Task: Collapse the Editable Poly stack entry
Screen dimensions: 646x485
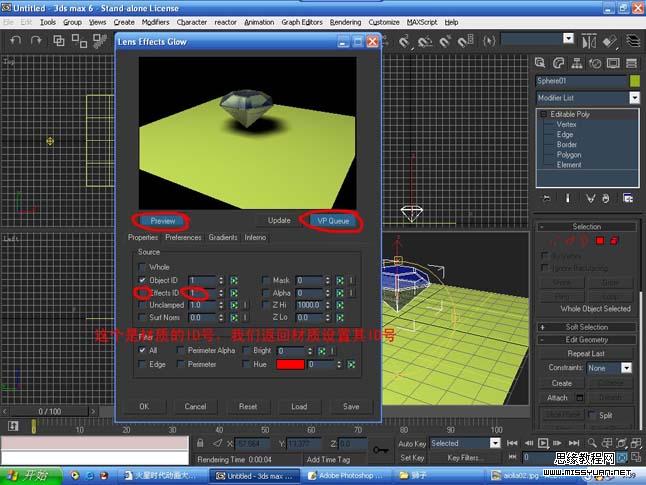Action: [x=543, y=114]
